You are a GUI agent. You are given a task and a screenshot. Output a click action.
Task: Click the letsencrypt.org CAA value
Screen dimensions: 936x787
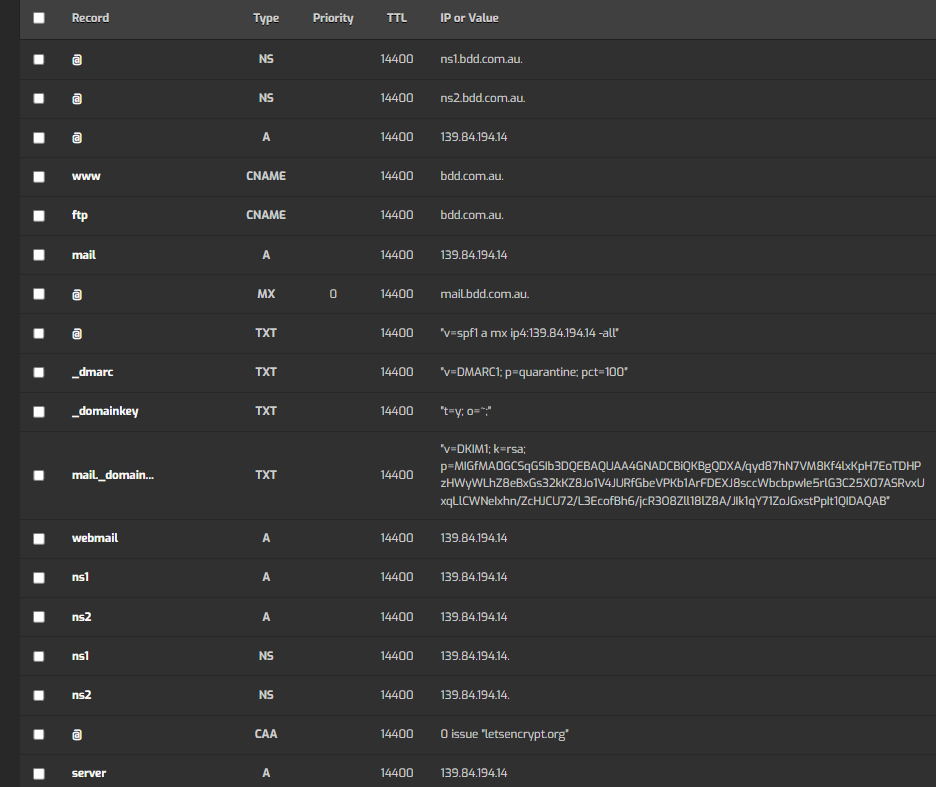[505, 734]
